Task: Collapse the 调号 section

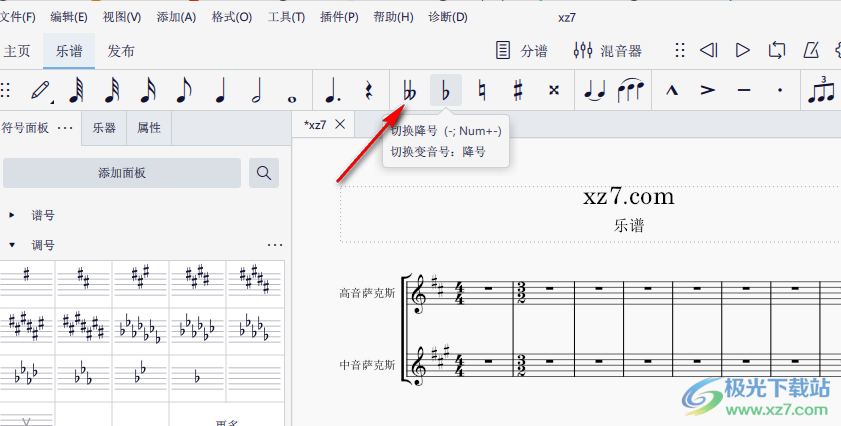Action: click(x=12, y=245)
